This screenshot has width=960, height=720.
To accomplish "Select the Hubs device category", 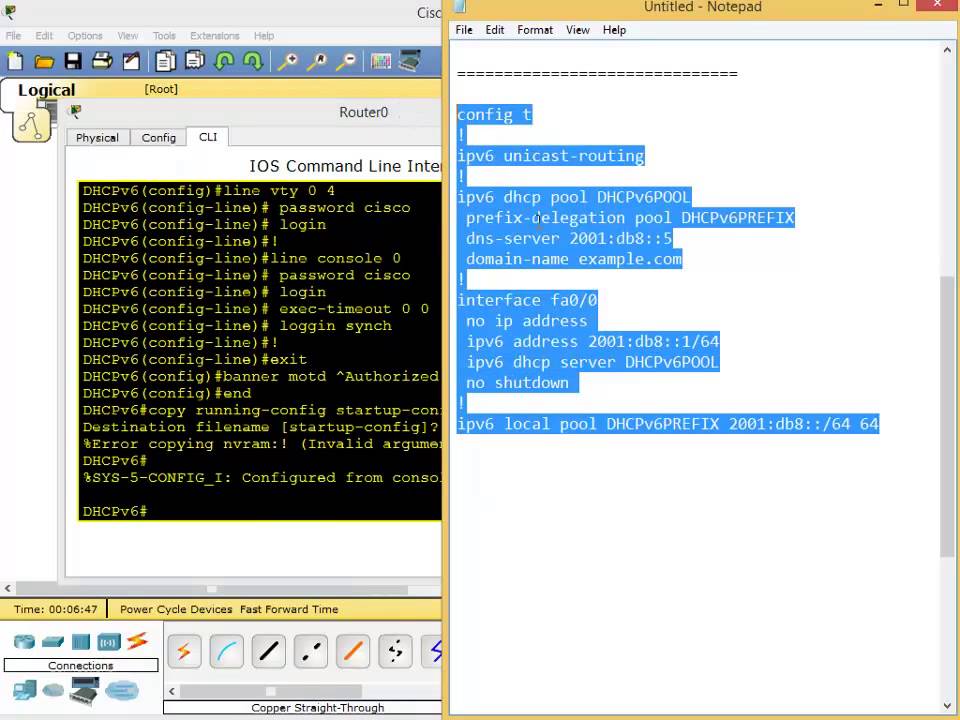I will [x=81, y=642].
